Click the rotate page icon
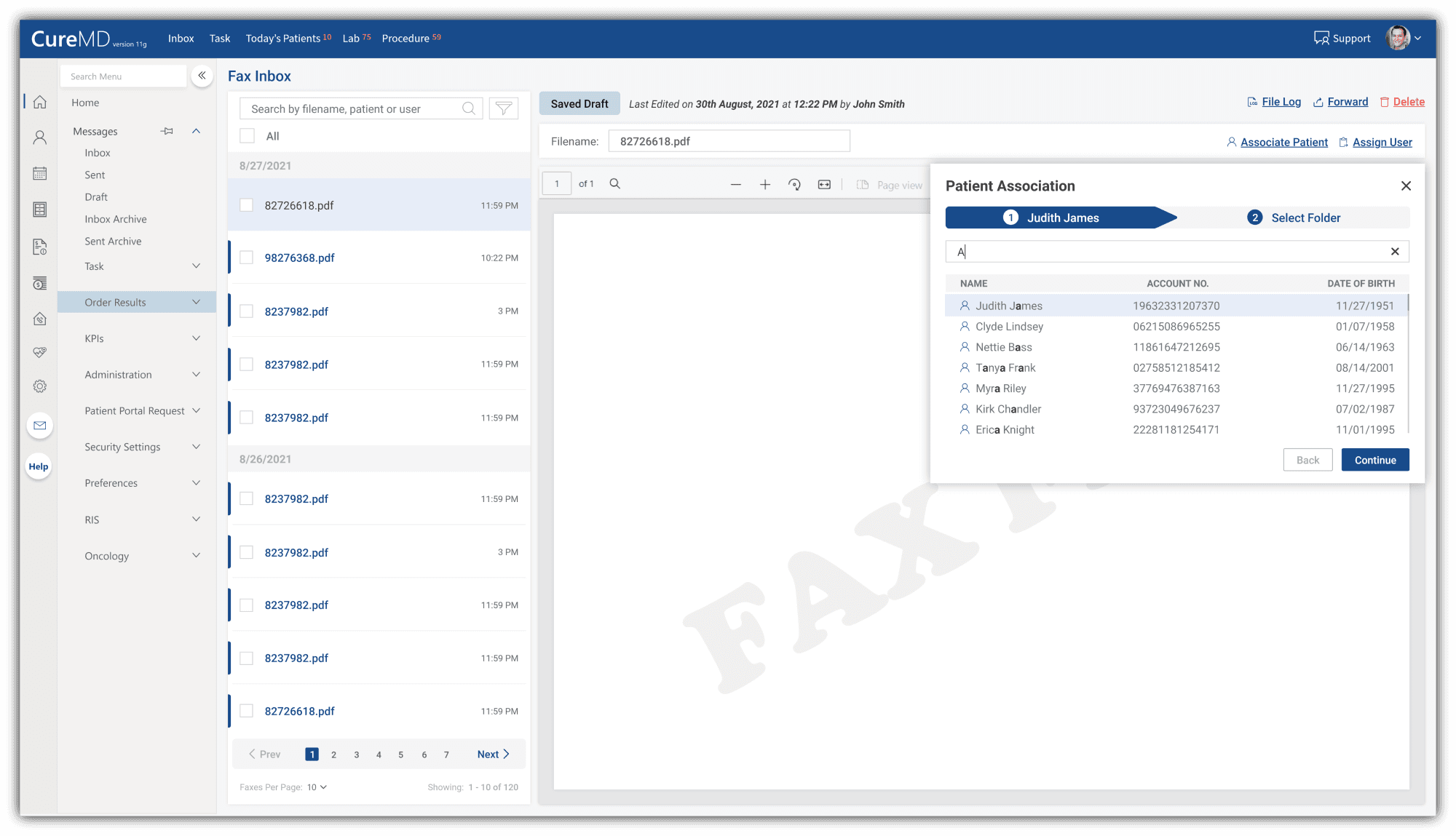Screen dimensions: 1456x836 click(x=794, y=185)
